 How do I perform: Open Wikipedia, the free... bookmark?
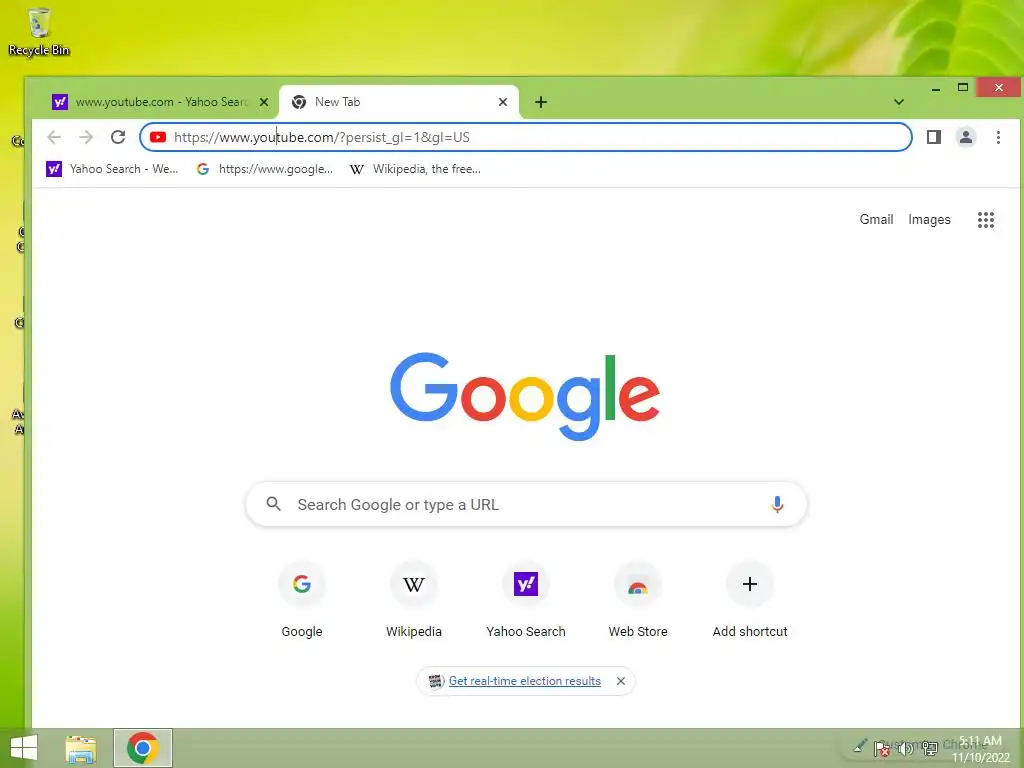tap(415, 169)
